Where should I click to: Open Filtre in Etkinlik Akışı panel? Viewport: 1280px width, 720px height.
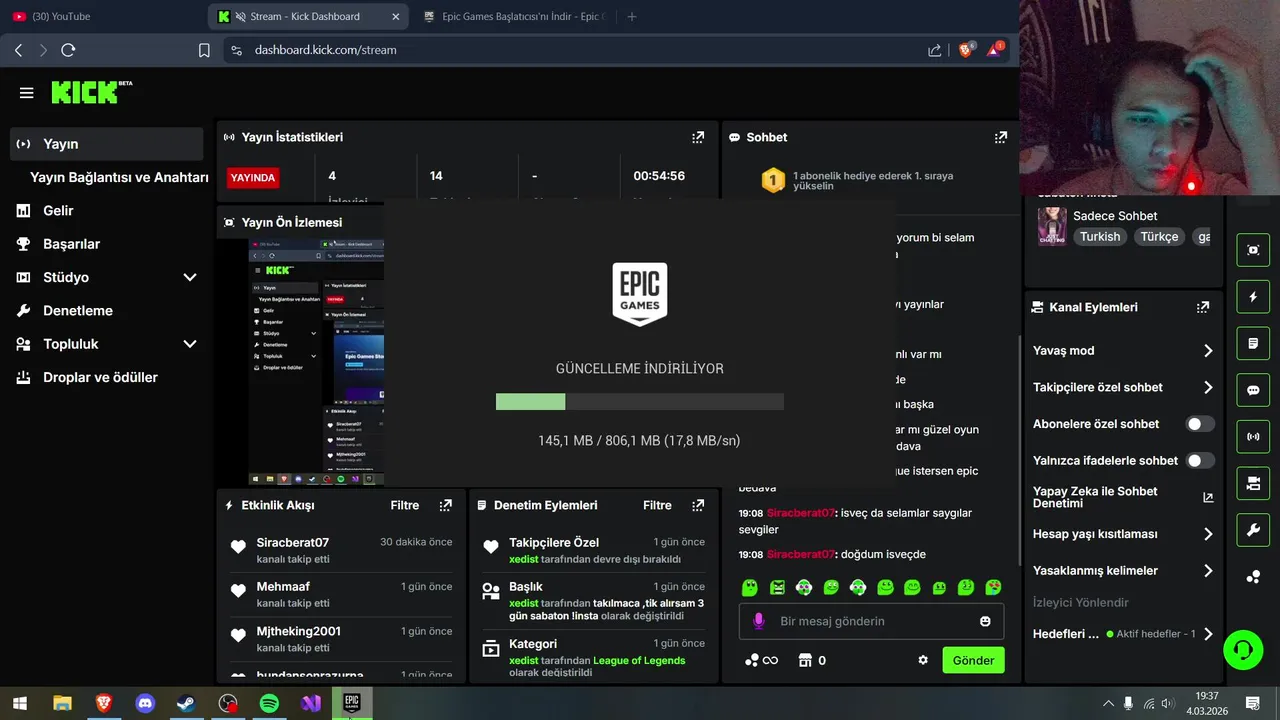click(405, 505)
